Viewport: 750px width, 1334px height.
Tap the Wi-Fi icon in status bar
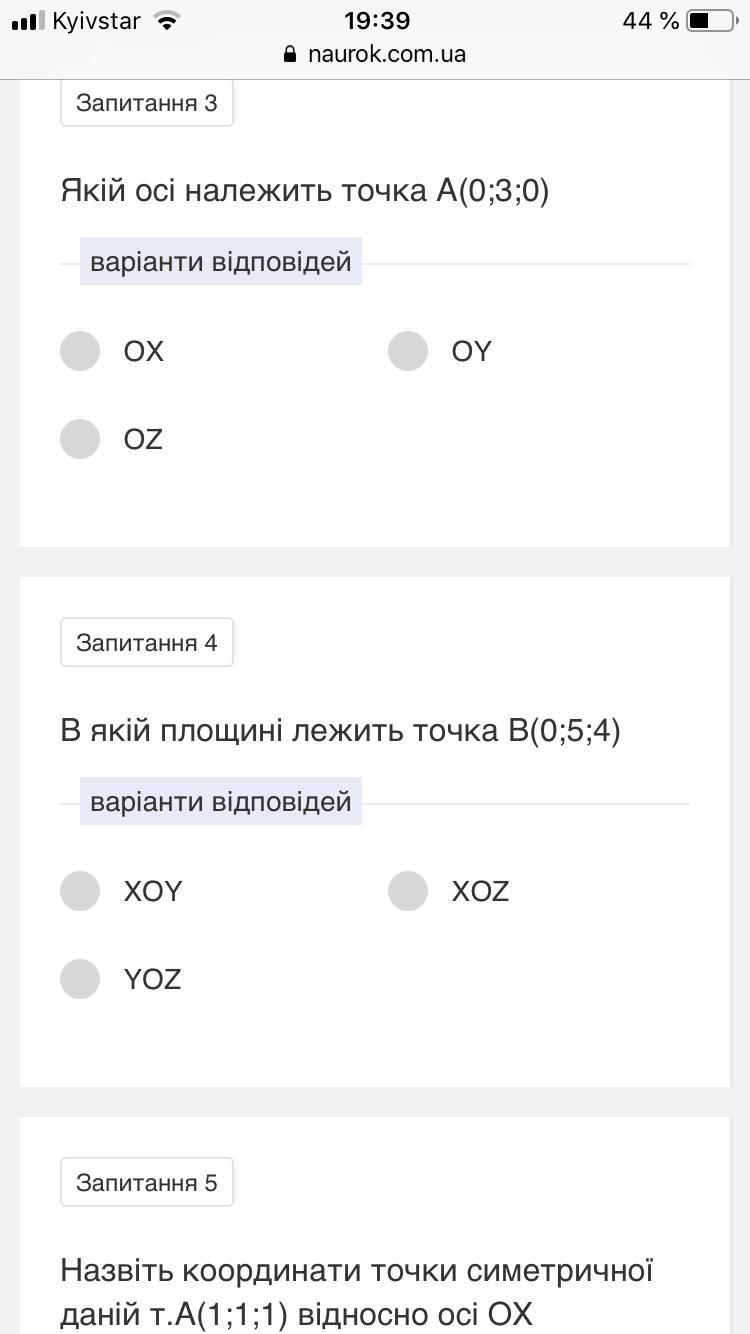coord(168,21)
